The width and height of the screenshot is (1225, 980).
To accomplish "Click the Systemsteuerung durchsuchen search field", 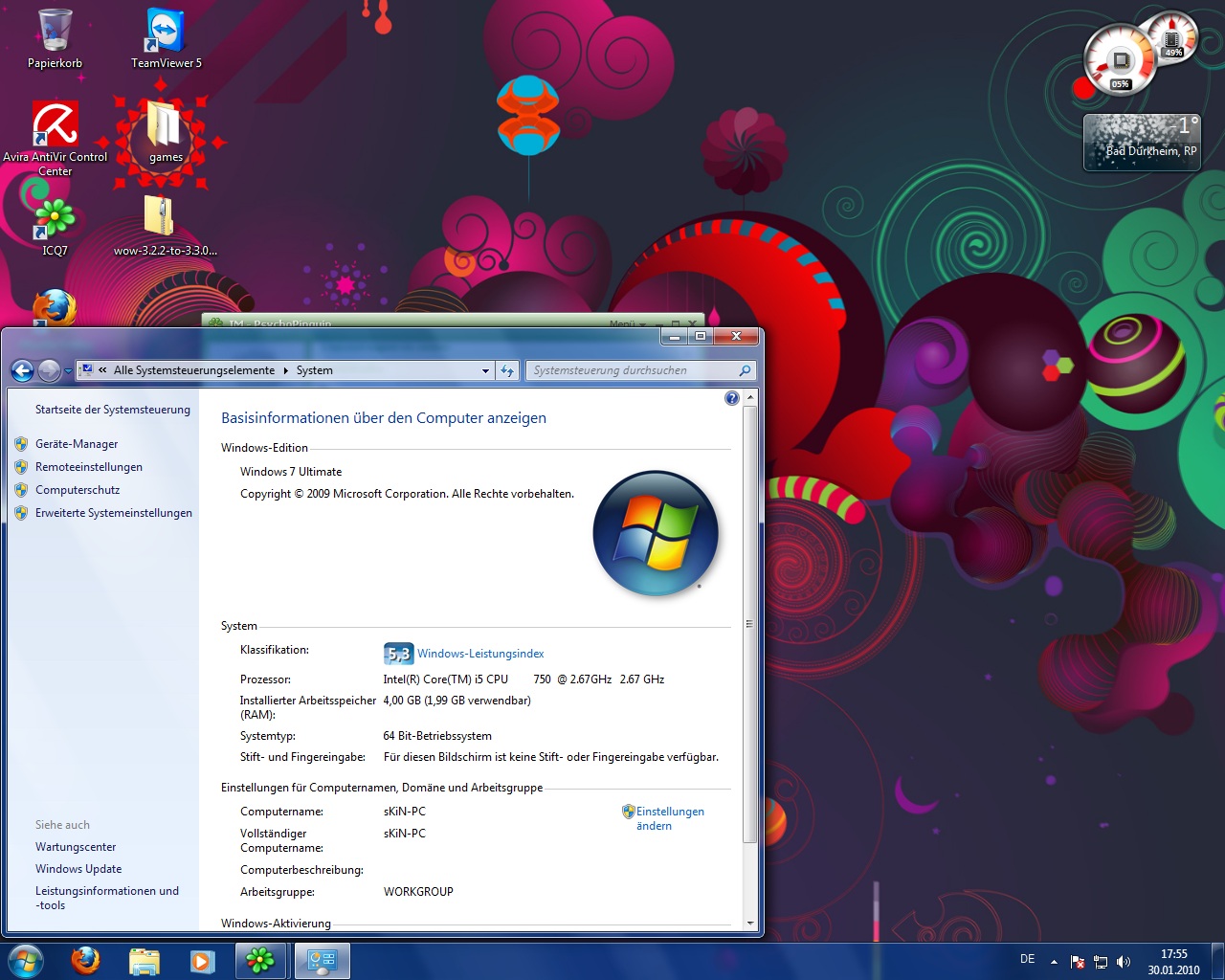I will coord(633,370).
